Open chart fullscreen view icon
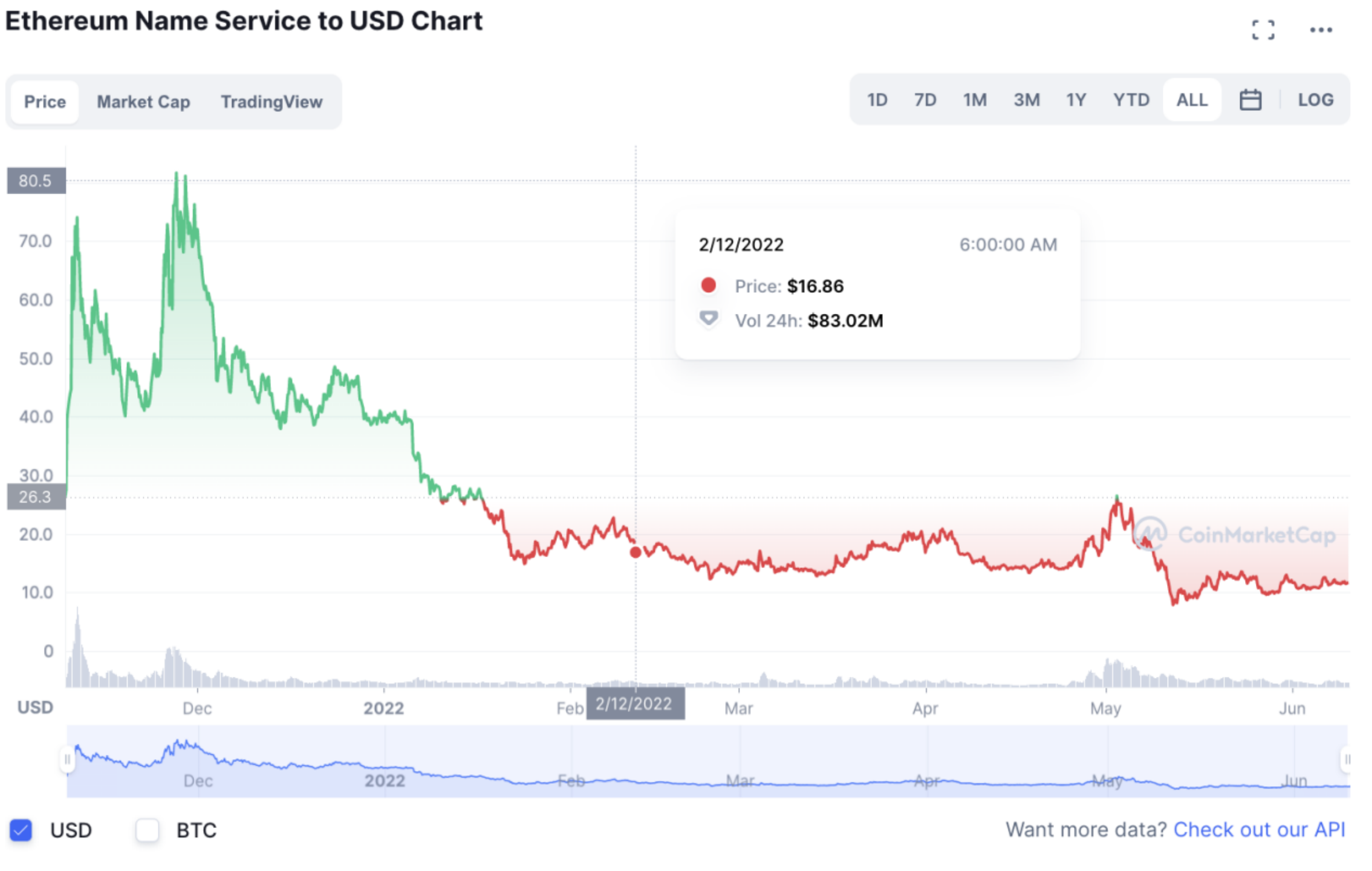The height and width of the screenshot is (871, 1372). (1263, 30)
